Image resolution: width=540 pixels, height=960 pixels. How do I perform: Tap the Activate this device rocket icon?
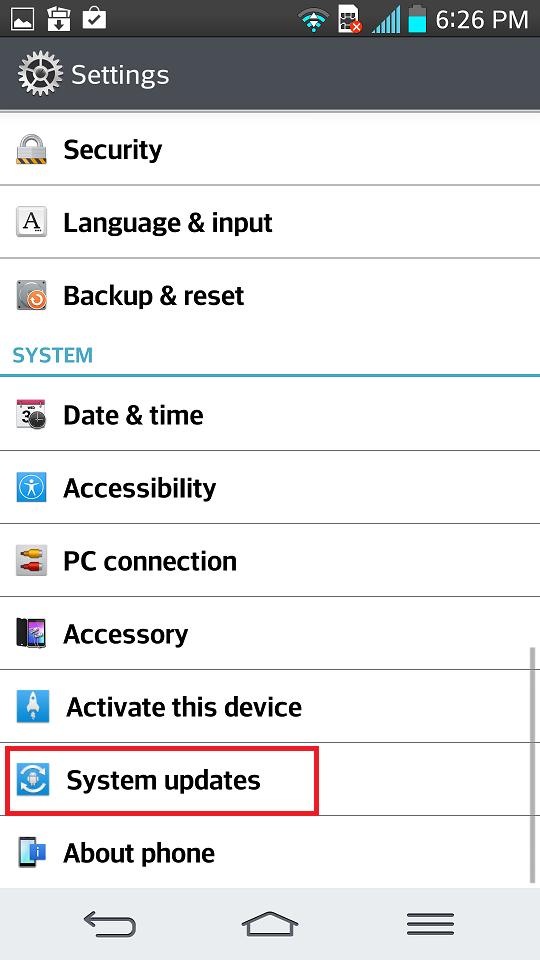click(32, 707)
